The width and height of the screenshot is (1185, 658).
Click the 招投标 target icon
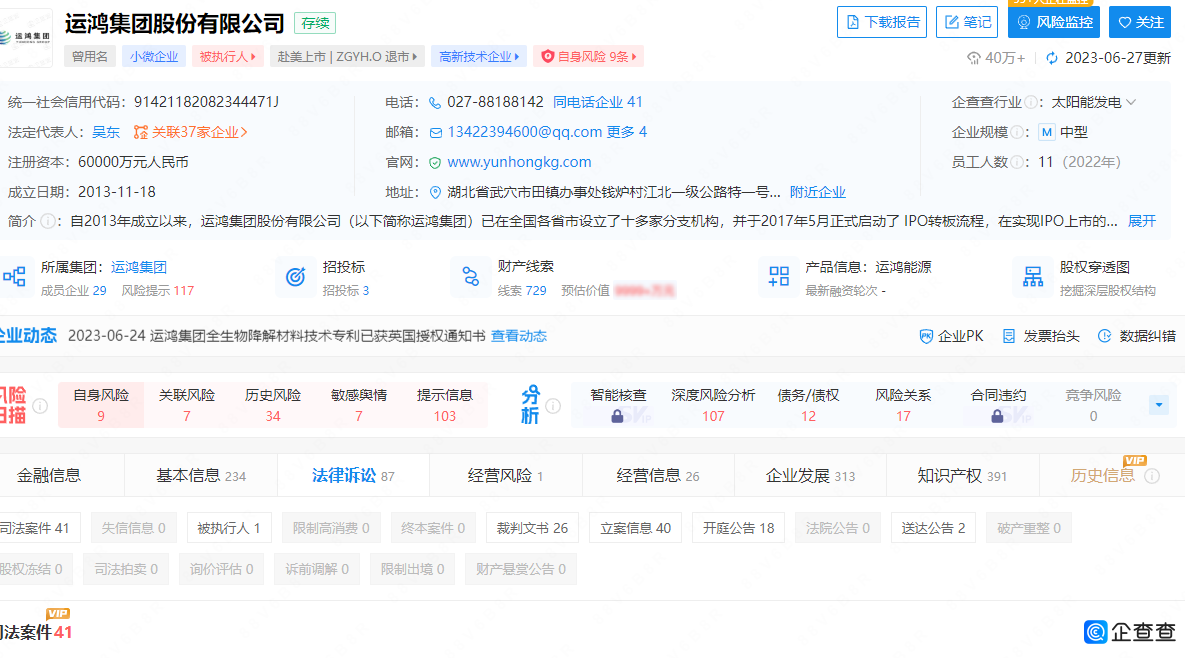(295, 276)
